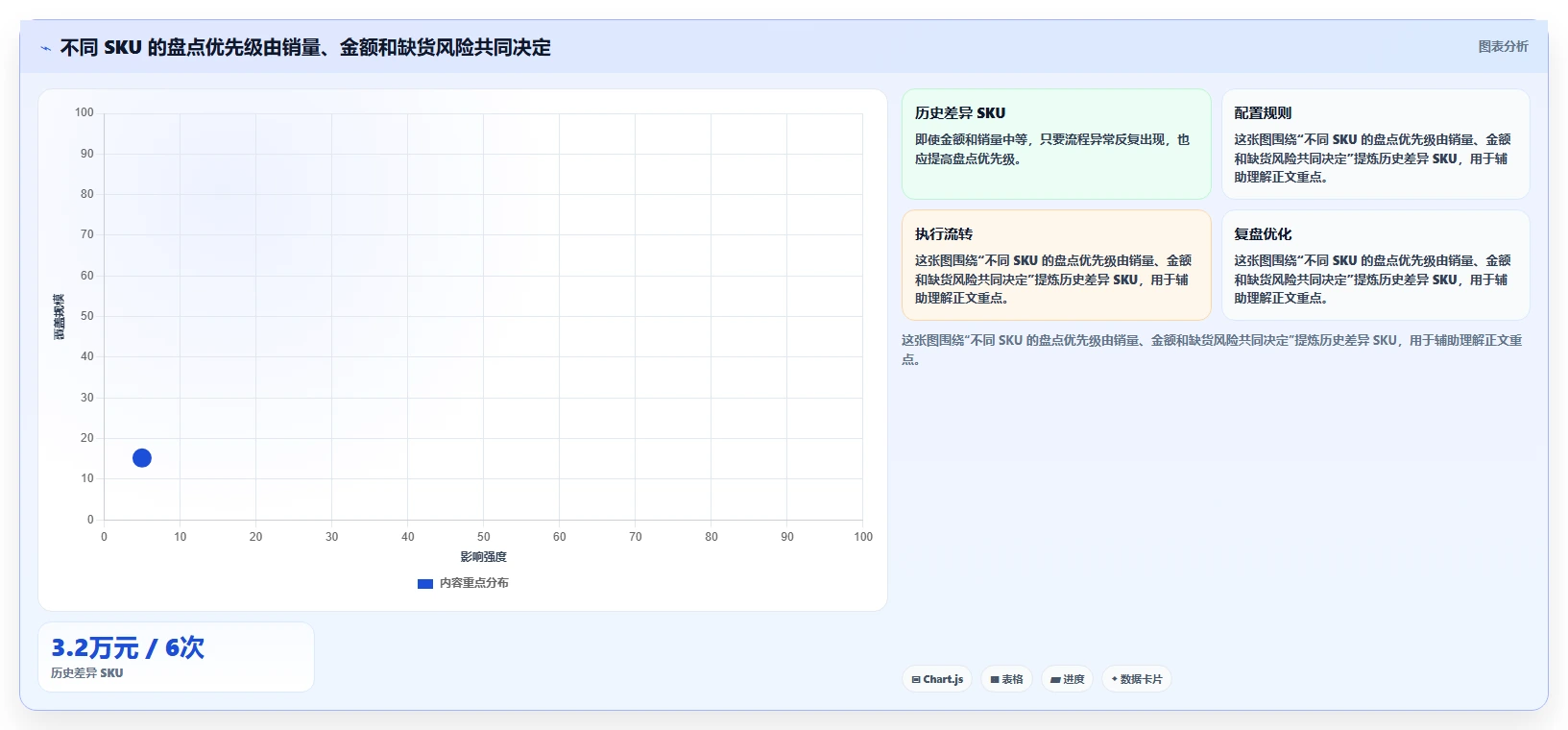Click the x-axis tick label 100
Image resolution: width=1568 pixels, height=730 pixels.
click(x=863, y=537)
